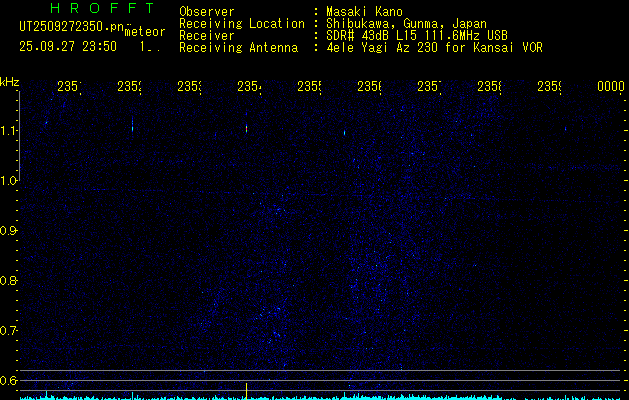Click the 0.7 frequency axis label
The width and height of the screenshot is (629, 400).
pos(8,331)
